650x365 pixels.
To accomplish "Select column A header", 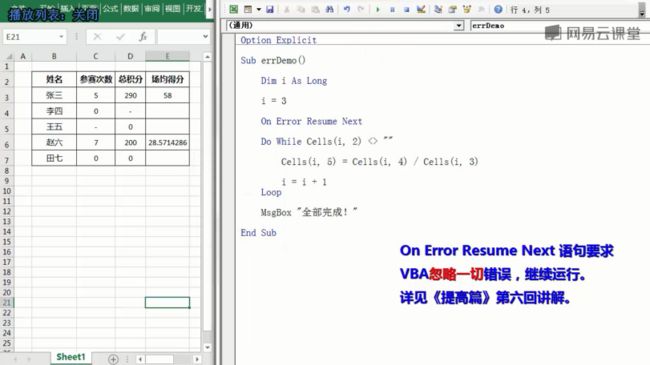I will pyautogui.click(x=23, y=56).
